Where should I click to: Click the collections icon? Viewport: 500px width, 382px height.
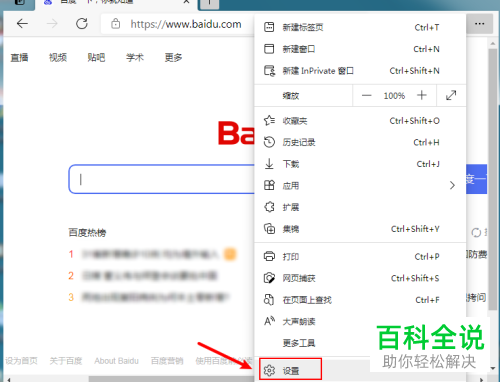click(x=269, y=229)
